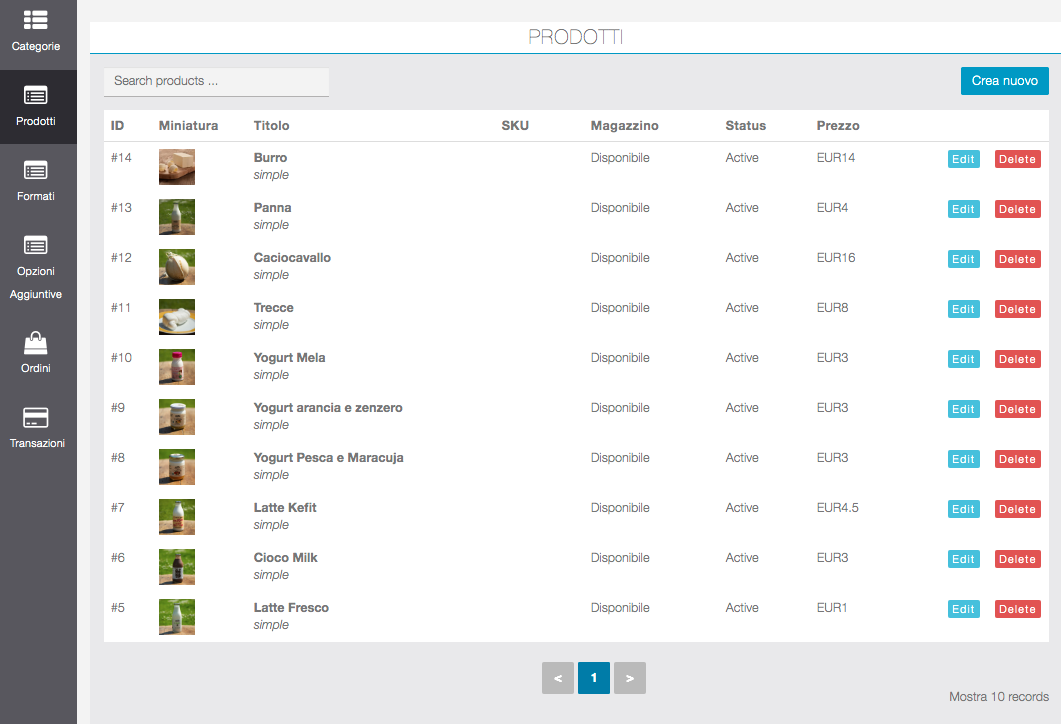
Task: Edit the Yogurt Mela product
Action: point(963,359)
